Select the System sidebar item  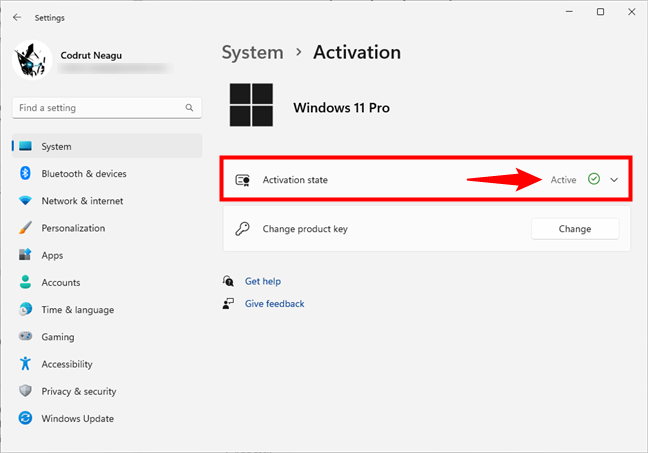click(x=107, y=146)
